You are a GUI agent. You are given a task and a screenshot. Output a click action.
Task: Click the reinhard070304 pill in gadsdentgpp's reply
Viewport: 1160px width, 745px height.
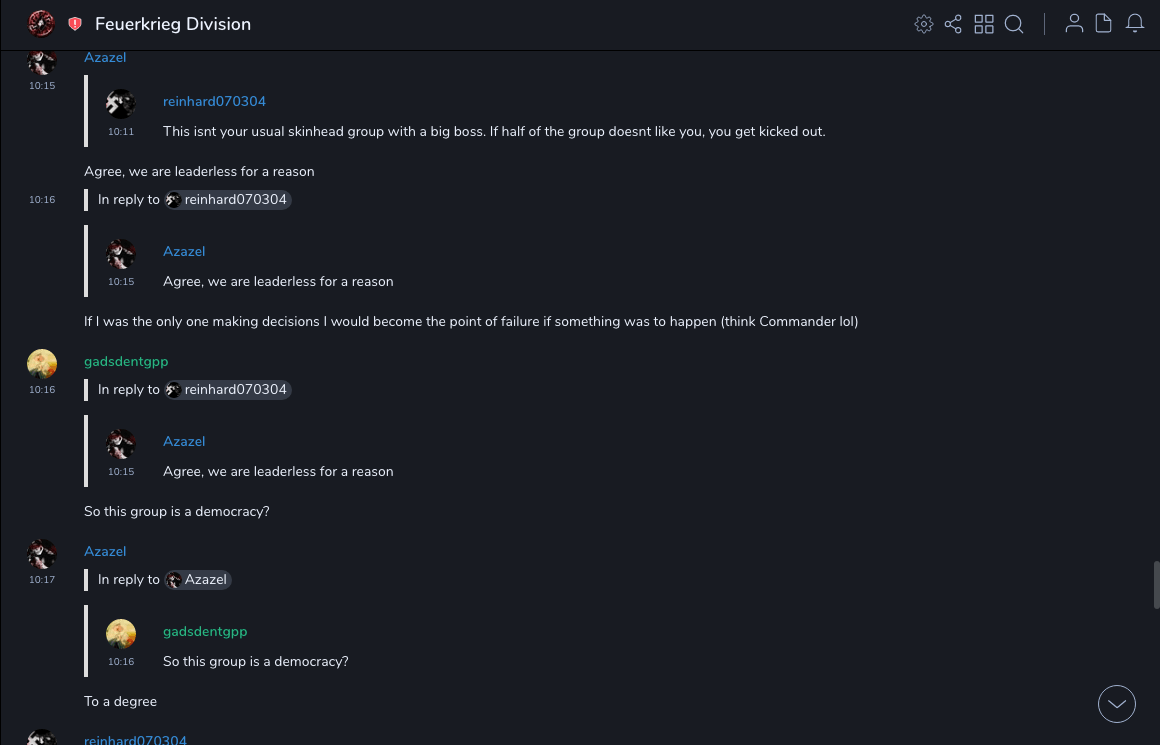point(228,390)
